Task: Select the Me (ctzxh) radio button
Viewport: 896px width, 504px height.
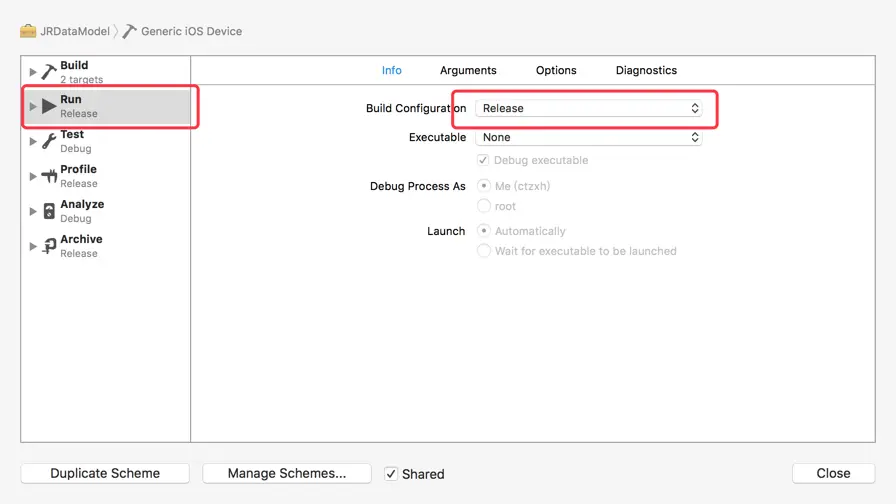Action: [x=483, y=186]
